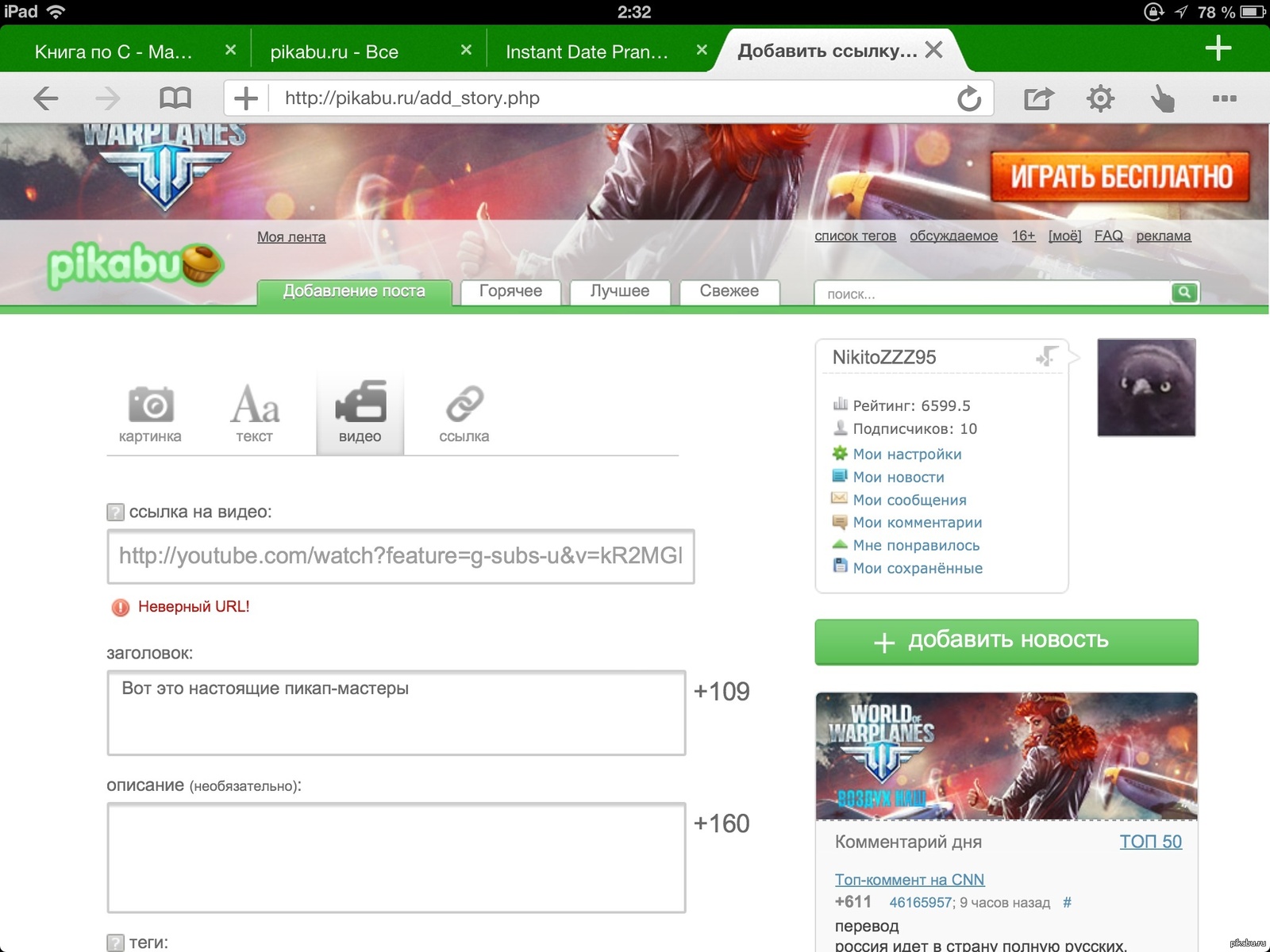Focus the video URL input field
This screenshot has width=1270, height=952.
pos(401,556)
